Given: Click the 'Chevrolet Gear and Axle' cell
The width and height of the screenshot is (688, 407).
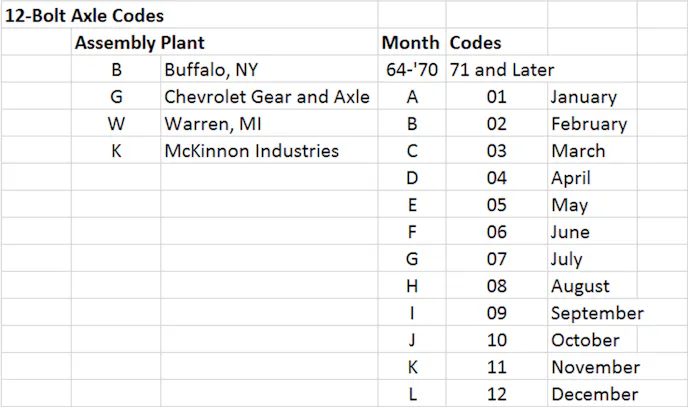Looking at the screenshot, I should (x=267, y=97).
